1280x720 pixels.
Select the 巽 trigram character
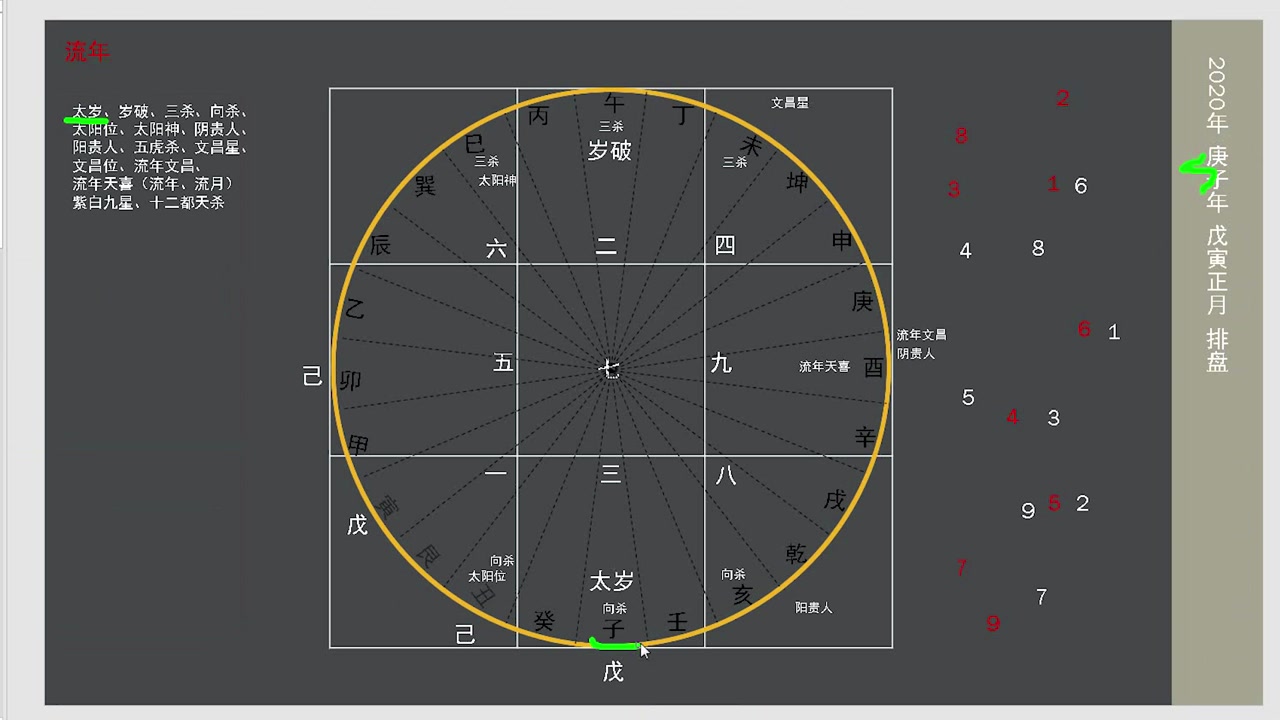[425, 186]
